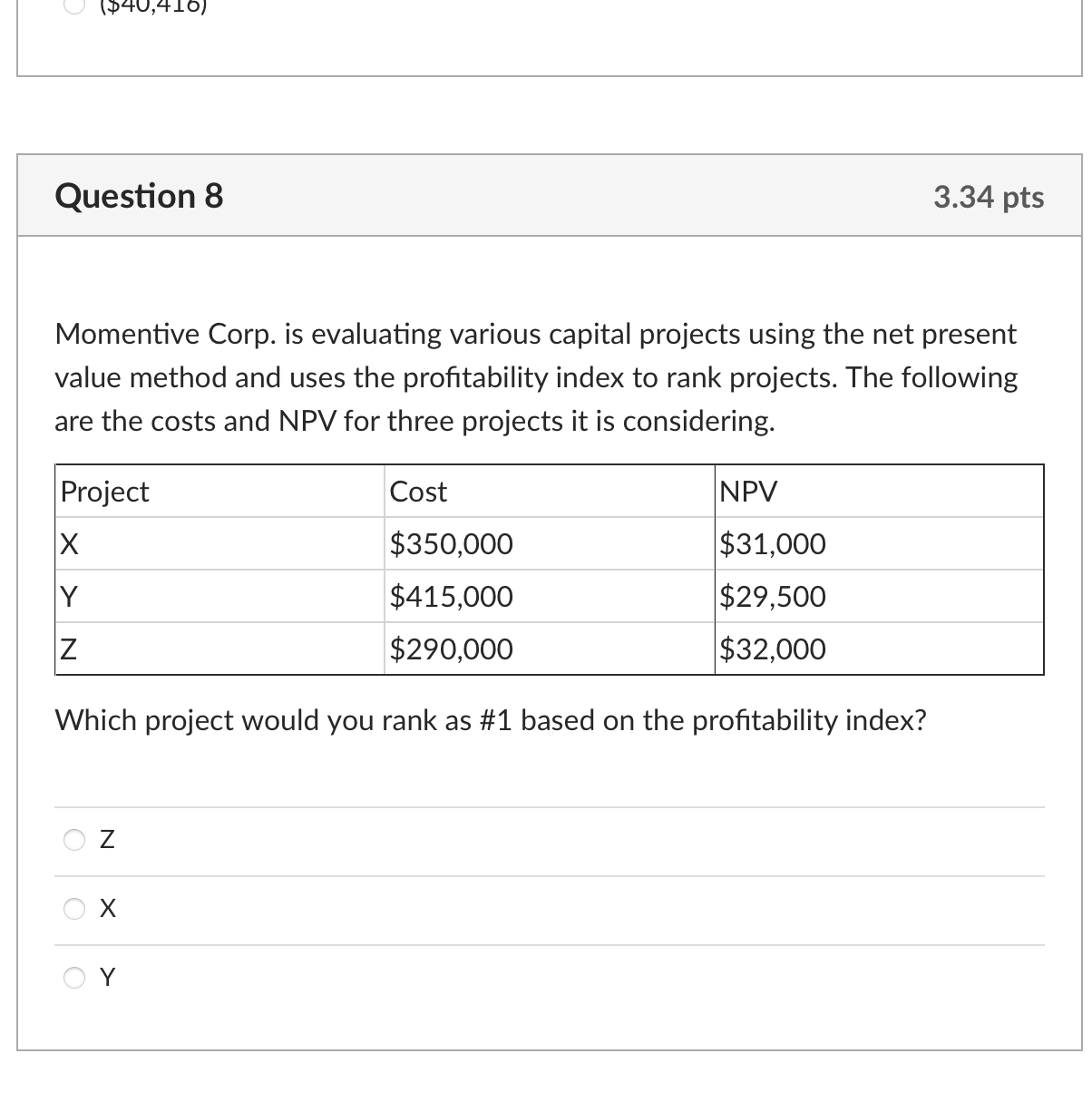Image resolution: width=1092 pixels, height=1112 pixels.
Task: Click the $415,000 cost value
Action: point(451,596)
